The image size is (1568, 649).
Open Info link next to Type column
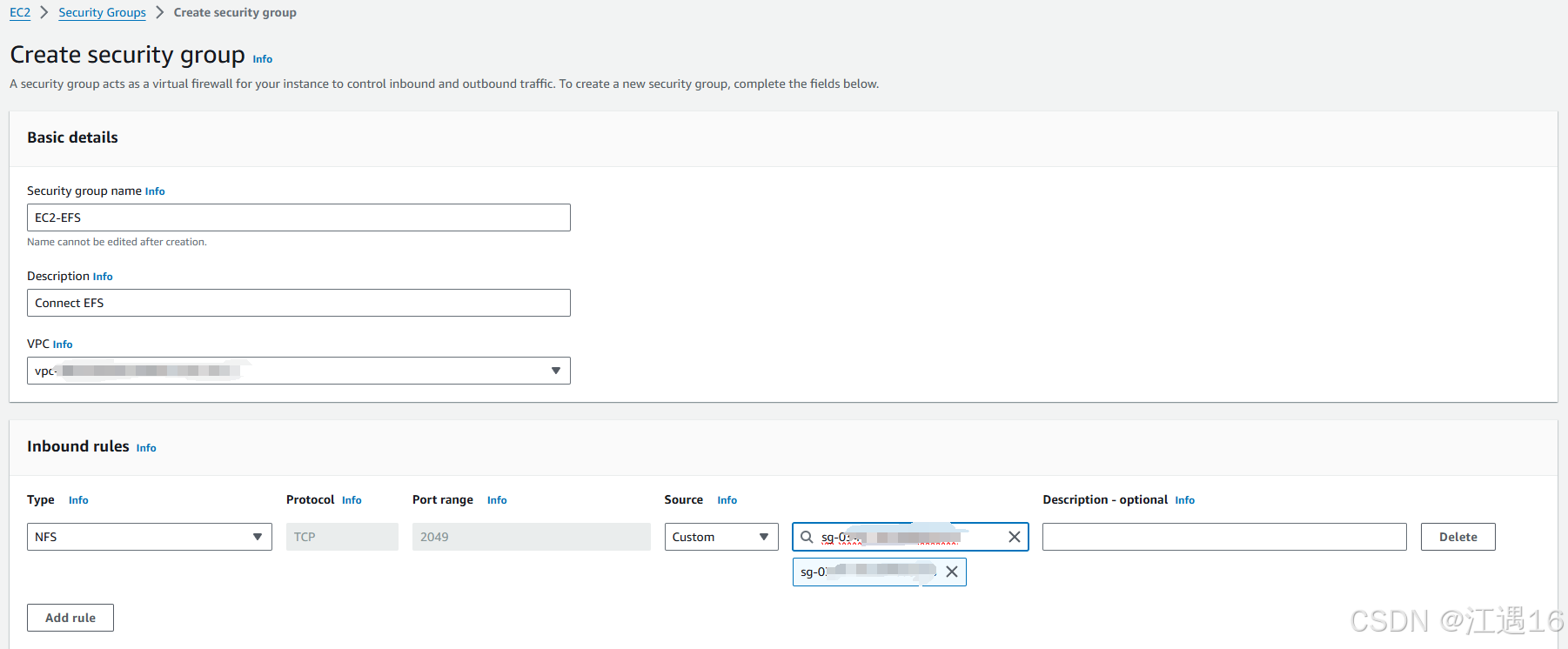pyautogui.click(x=78, y=500)
